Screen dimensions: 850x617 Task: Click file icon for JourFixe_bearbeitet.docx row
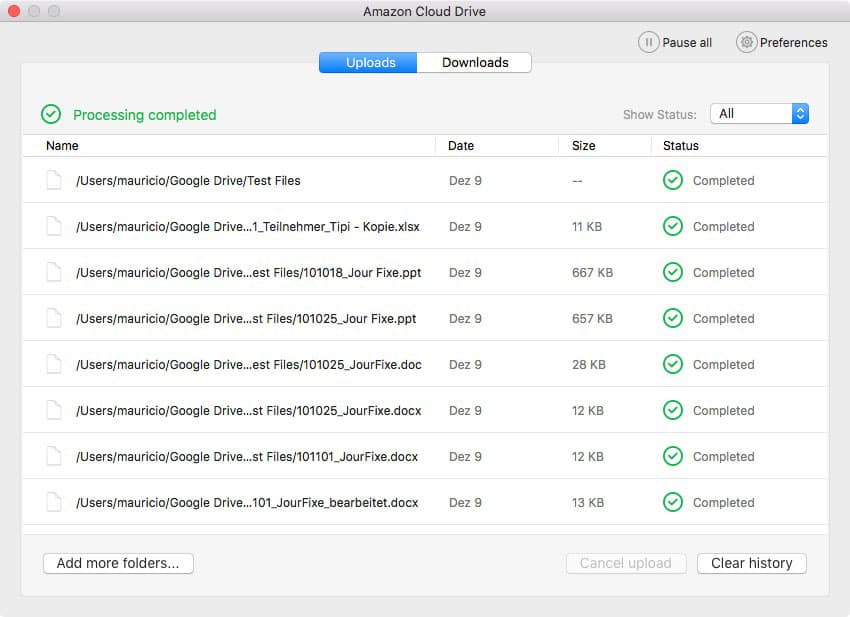click(54, 503)
